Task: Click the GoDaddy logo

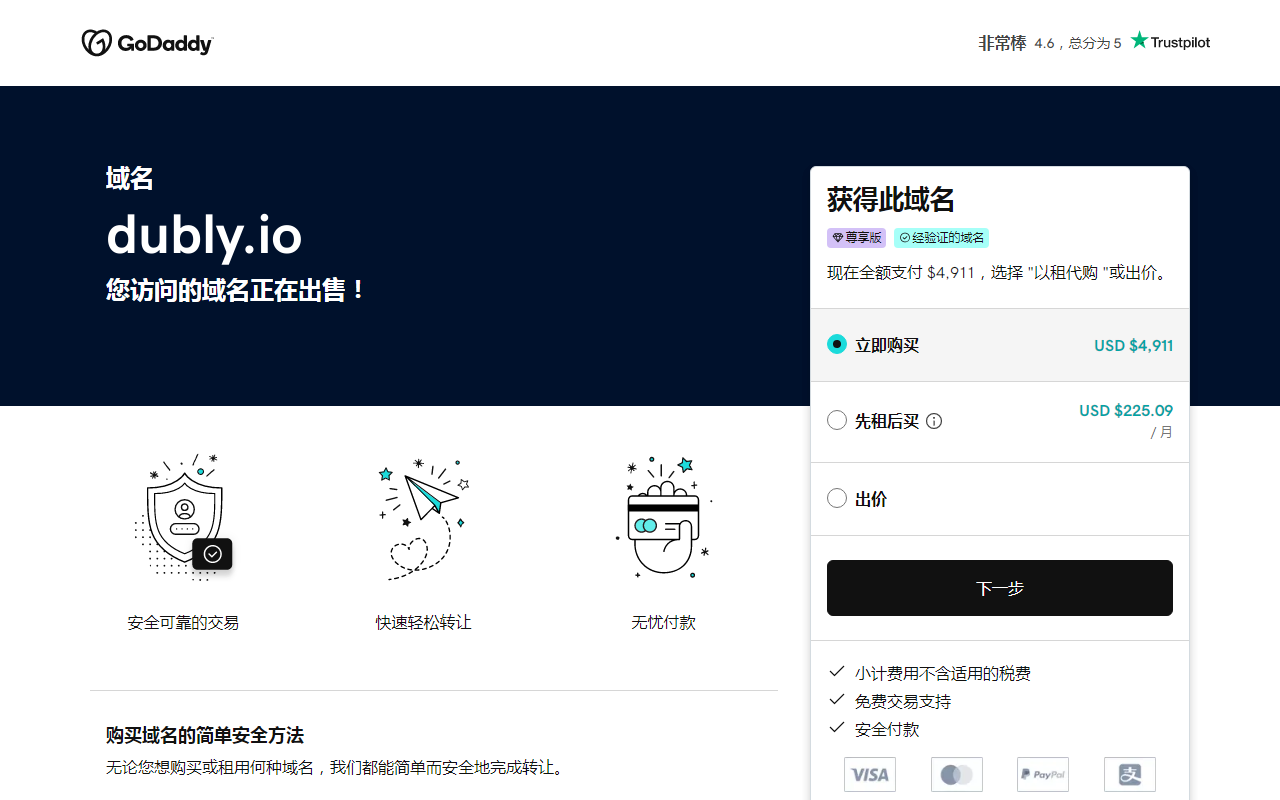Action: coord(147,42)
